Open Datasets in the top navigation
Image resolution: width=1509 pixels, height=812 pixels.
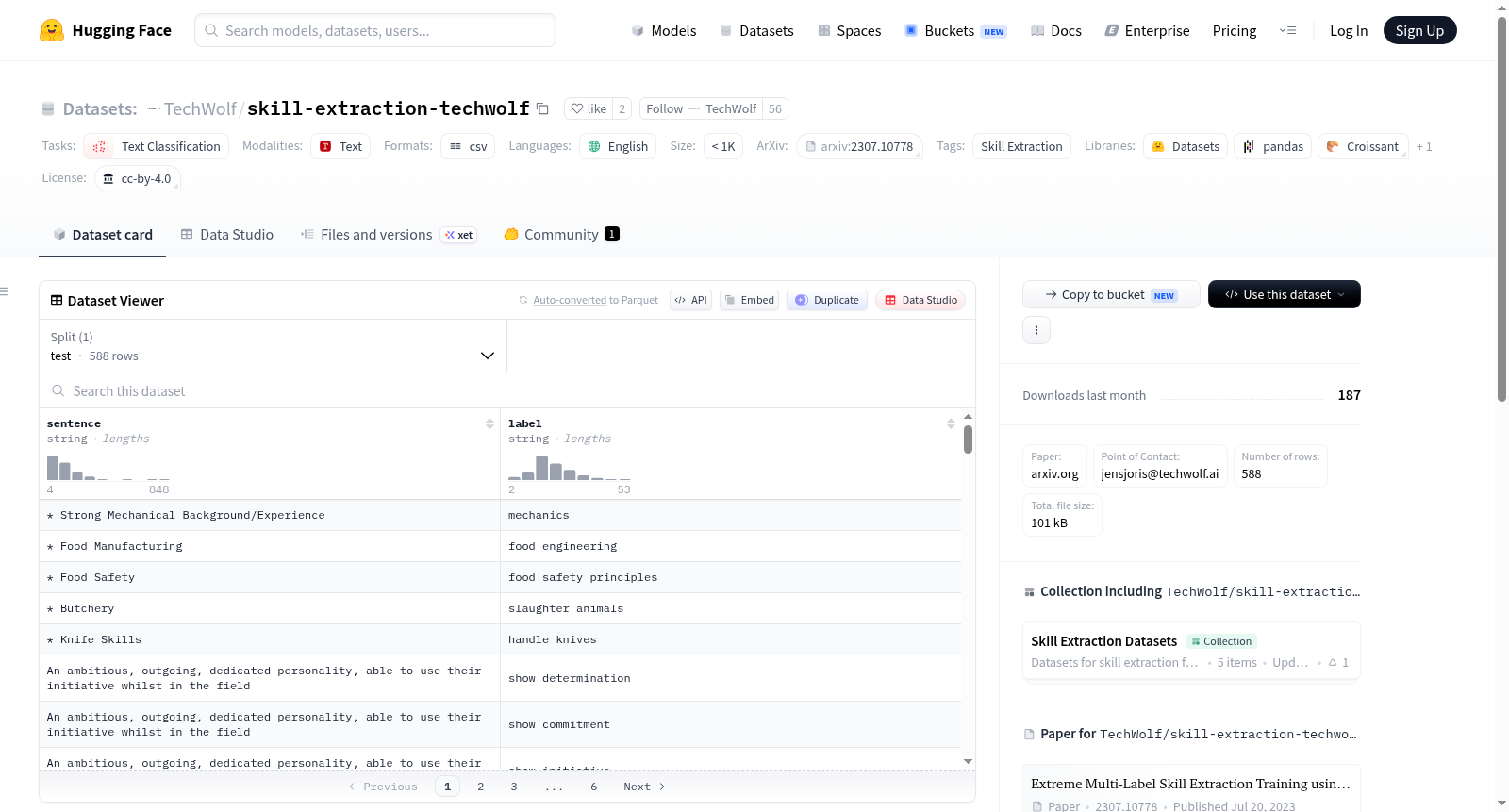pyautogui.click(x=756, y=31)
